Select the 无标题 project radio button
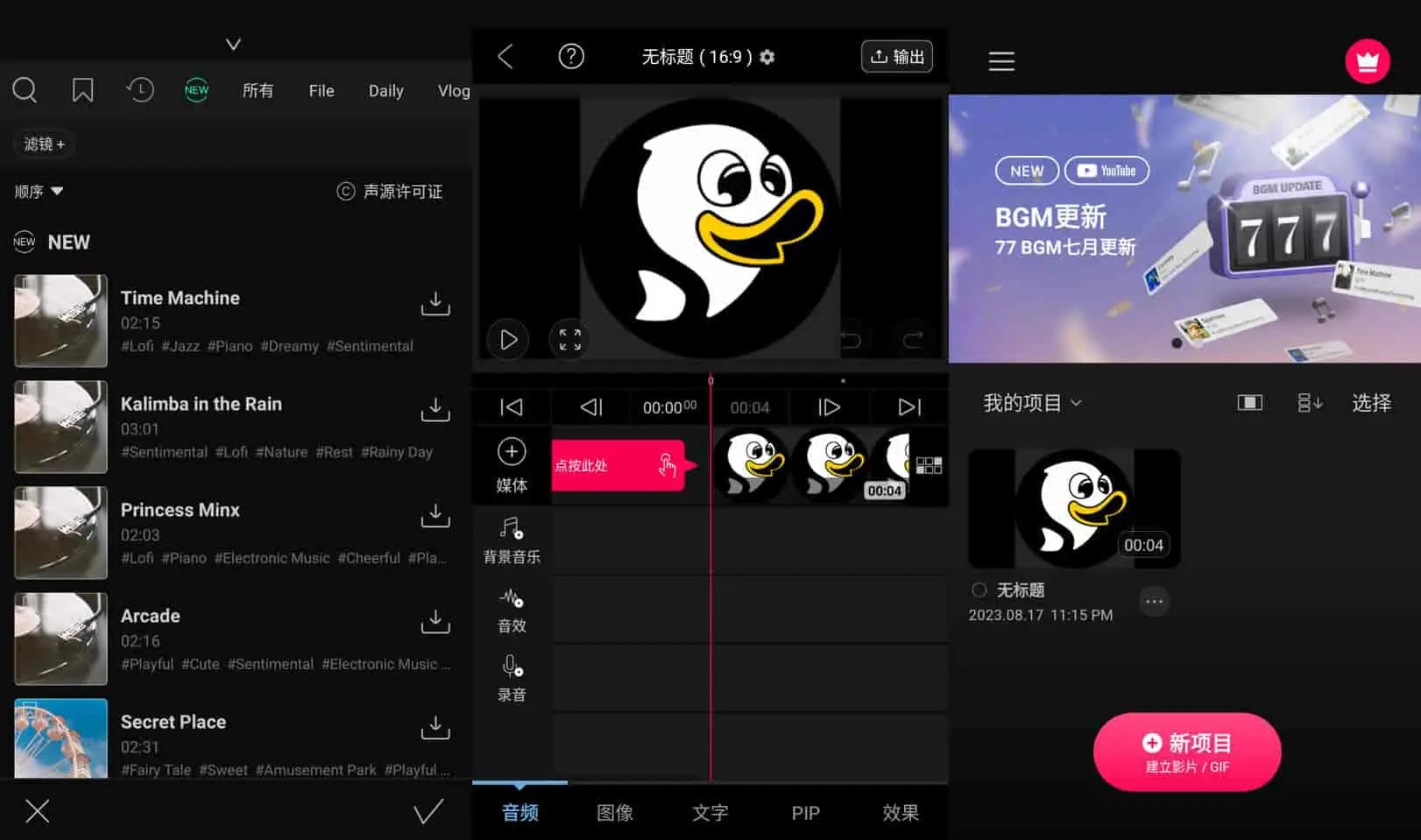This screenshot has height=840, width=1421. (x=979, y=590)
